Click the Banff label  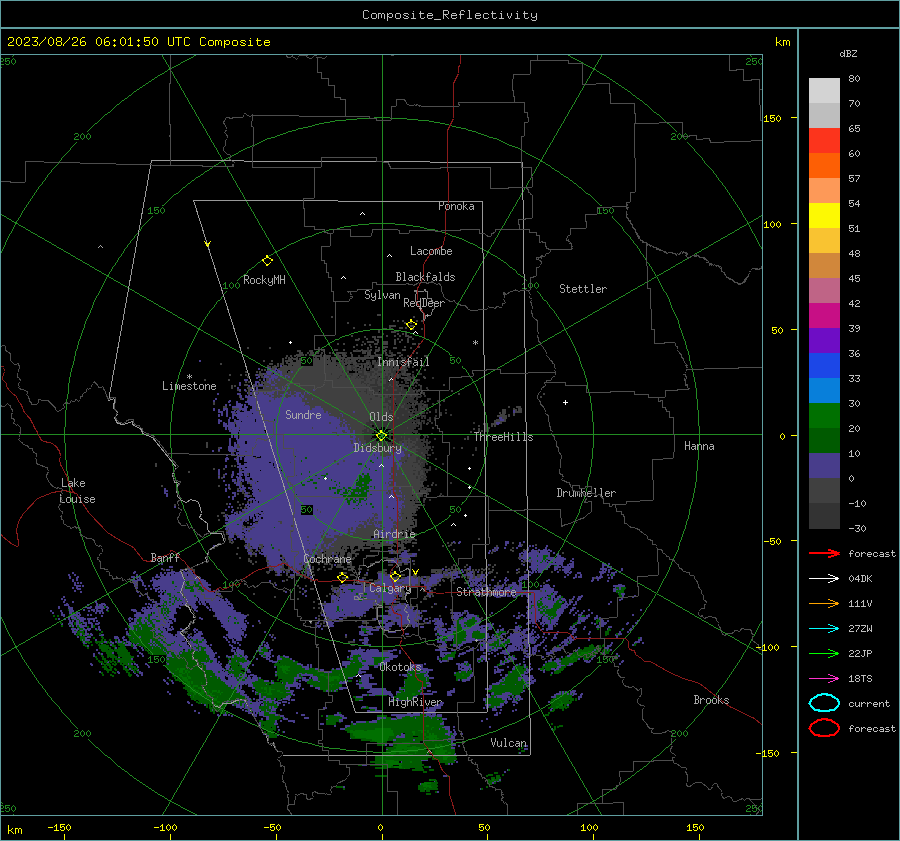tap(165, 557)
